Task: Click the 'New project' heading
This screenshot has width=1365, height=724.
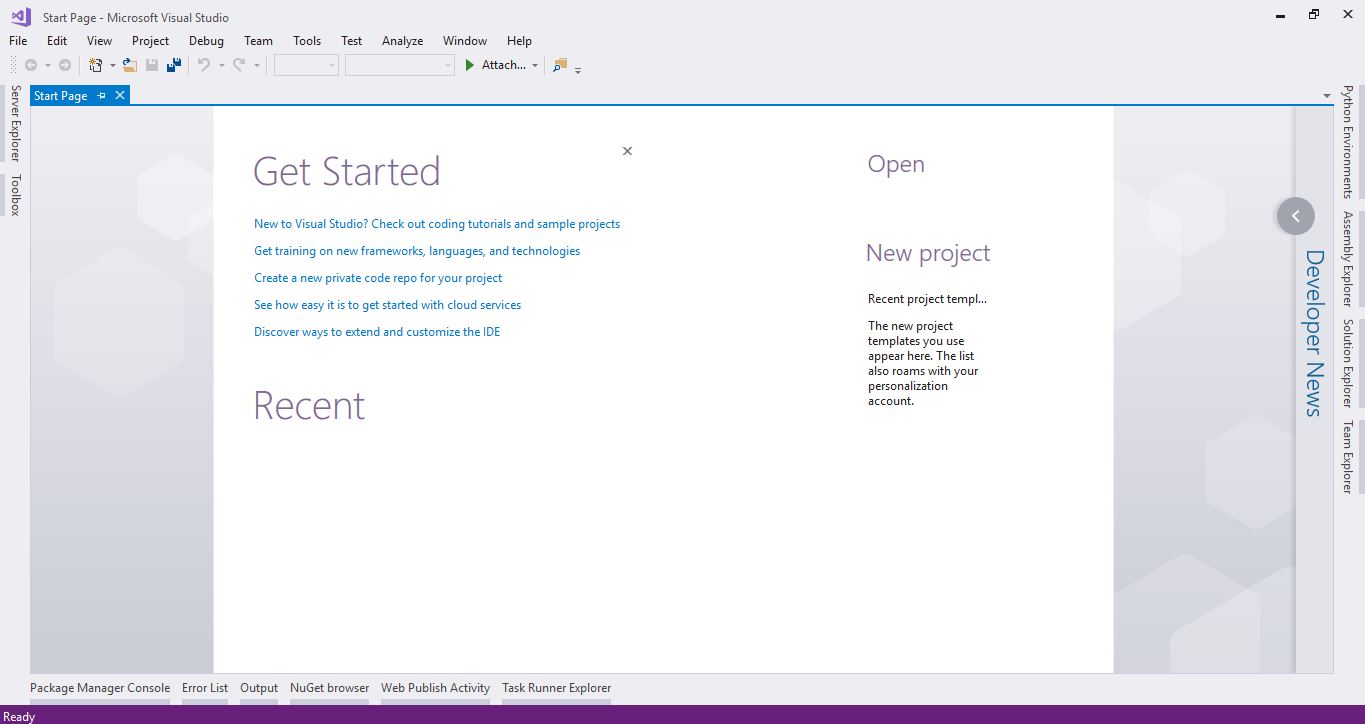Action: click(928, 253)
